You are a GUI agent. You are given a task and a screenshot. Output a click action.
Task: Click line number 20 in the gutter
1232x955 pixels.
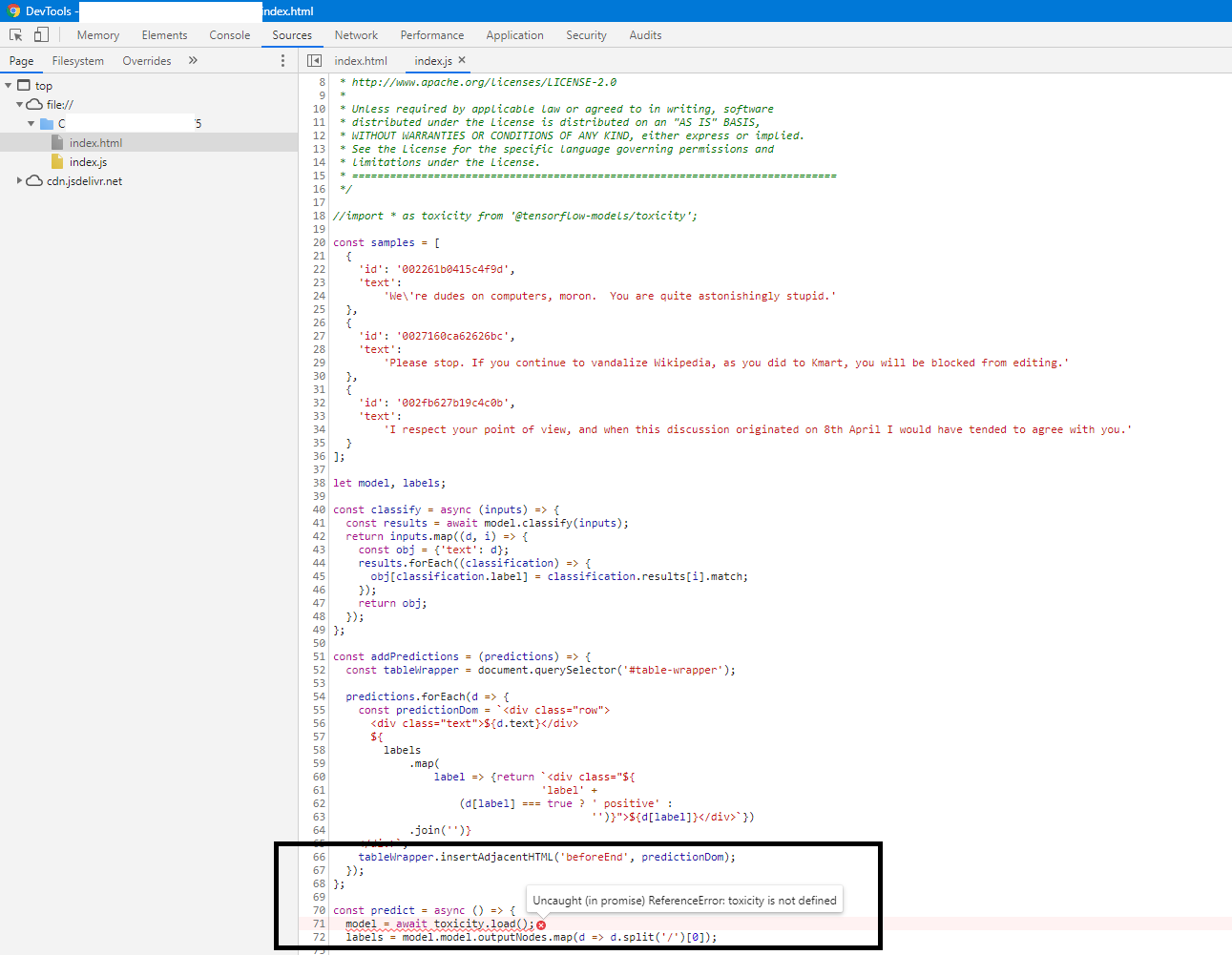tap(319, 242)
